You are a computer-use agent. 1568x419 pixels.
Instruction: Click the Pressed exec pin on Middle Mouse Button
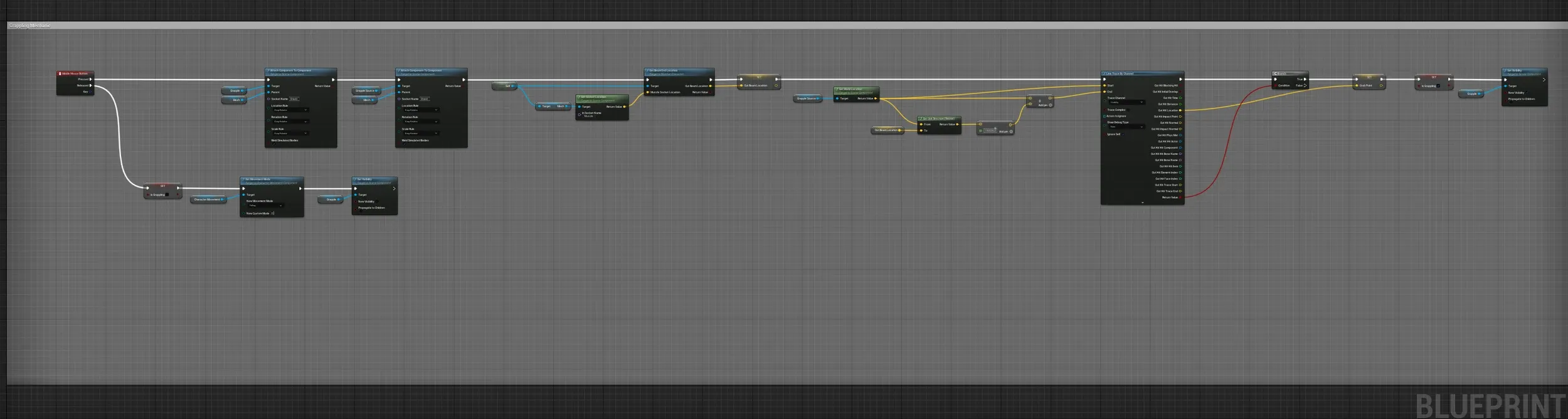pyautogui.click(x=91, y=79)
